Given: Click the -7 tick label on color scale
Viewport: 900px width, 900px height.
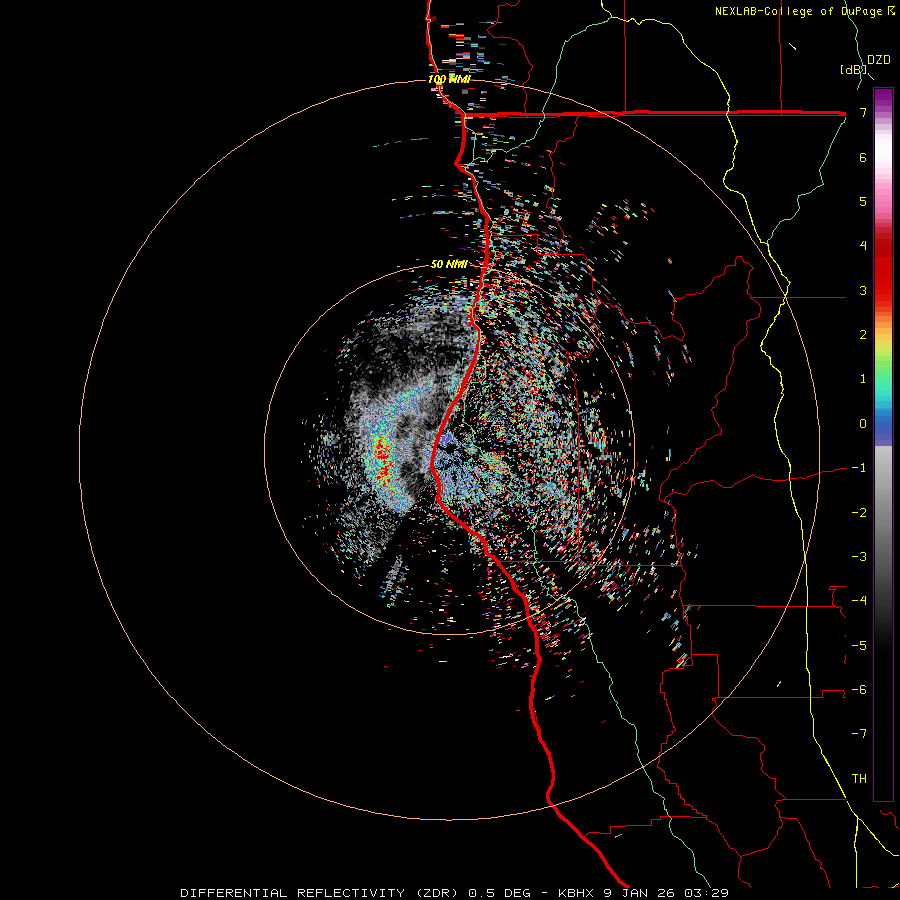Looking at the screenshot, I should coord(859,734).
